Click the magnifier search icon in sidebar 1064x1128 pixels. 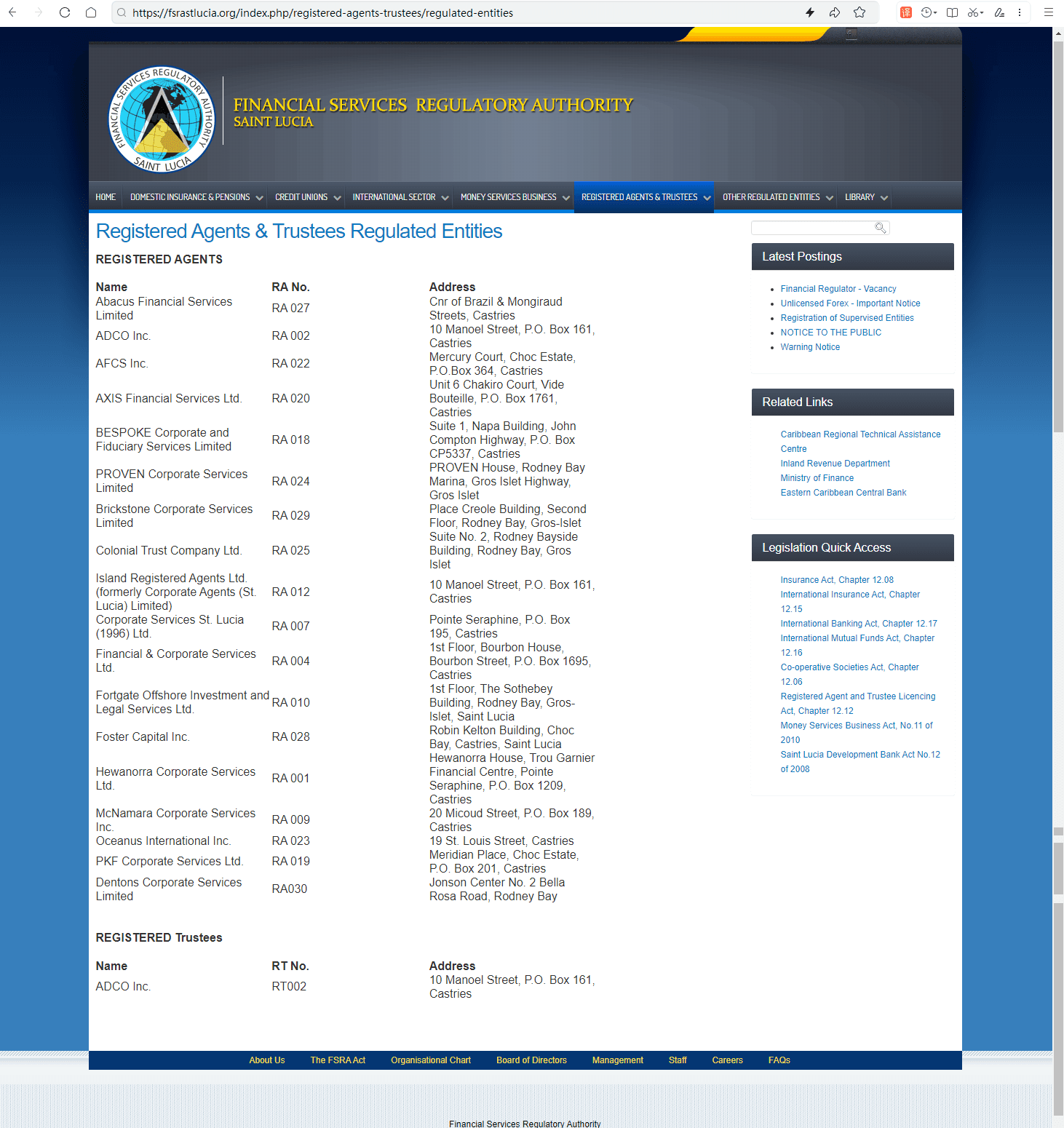[x=881, y=228]
